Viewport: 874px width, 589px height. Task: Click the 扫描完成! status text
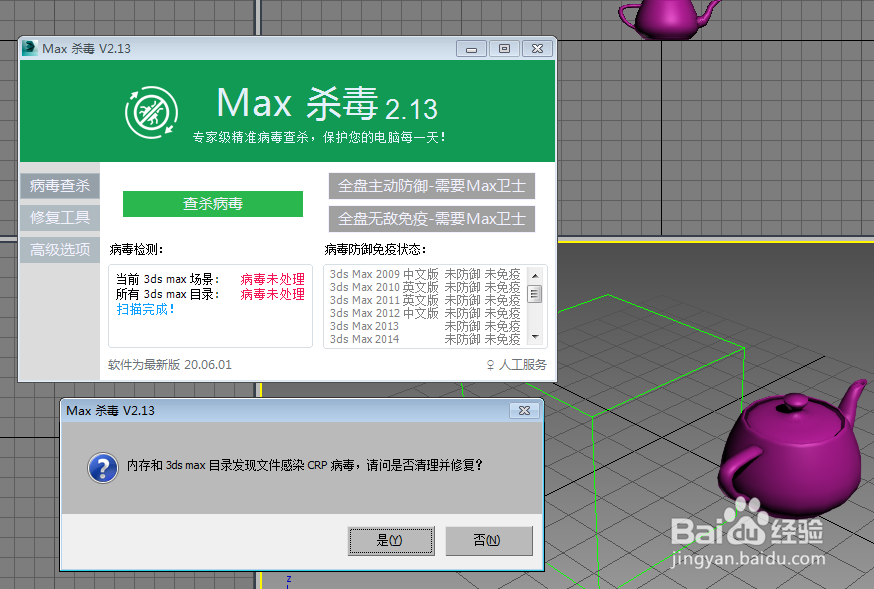(145, 309)
